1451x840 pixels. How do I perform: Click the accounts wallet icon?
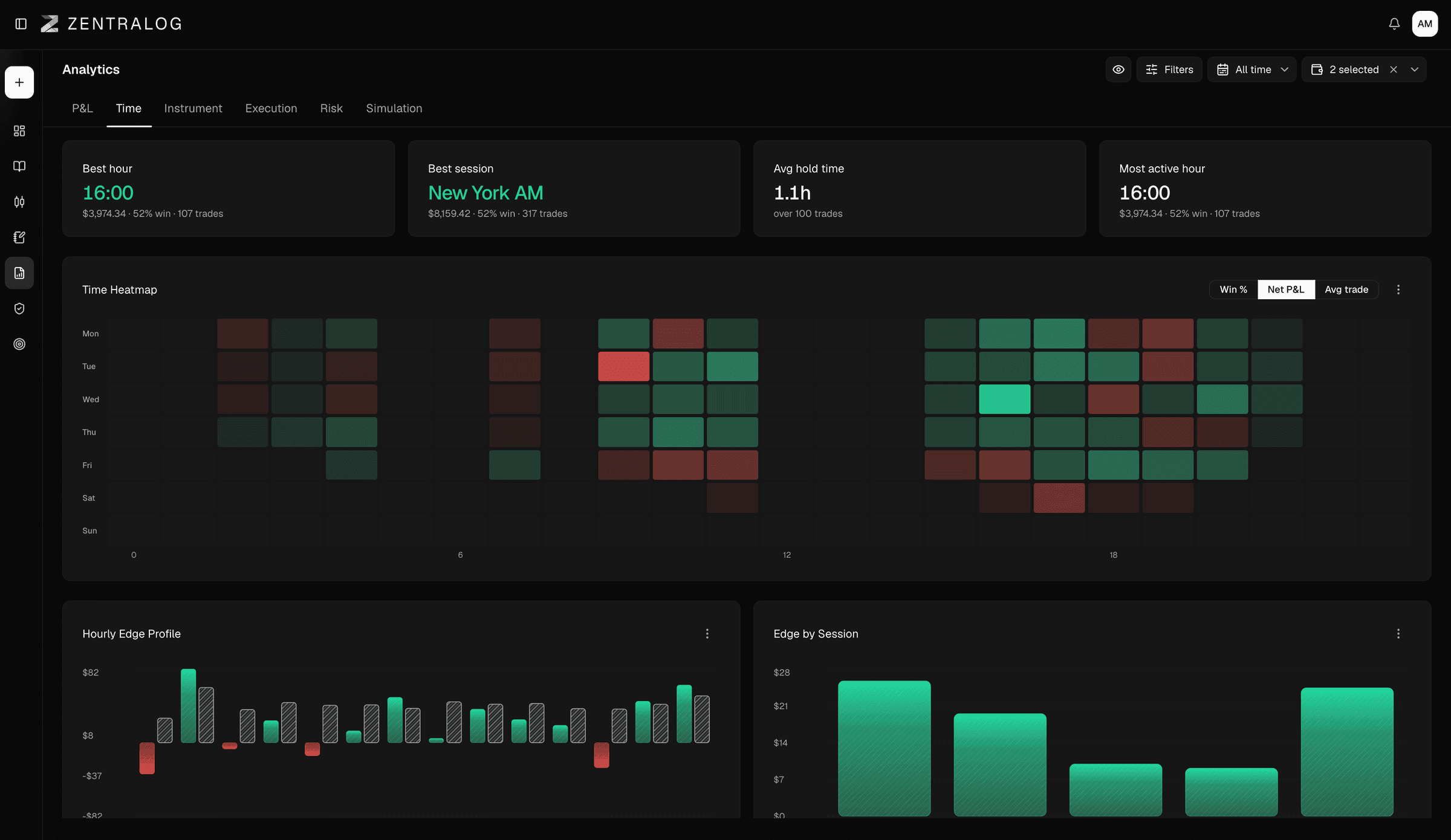click(x=1317, y=69)
